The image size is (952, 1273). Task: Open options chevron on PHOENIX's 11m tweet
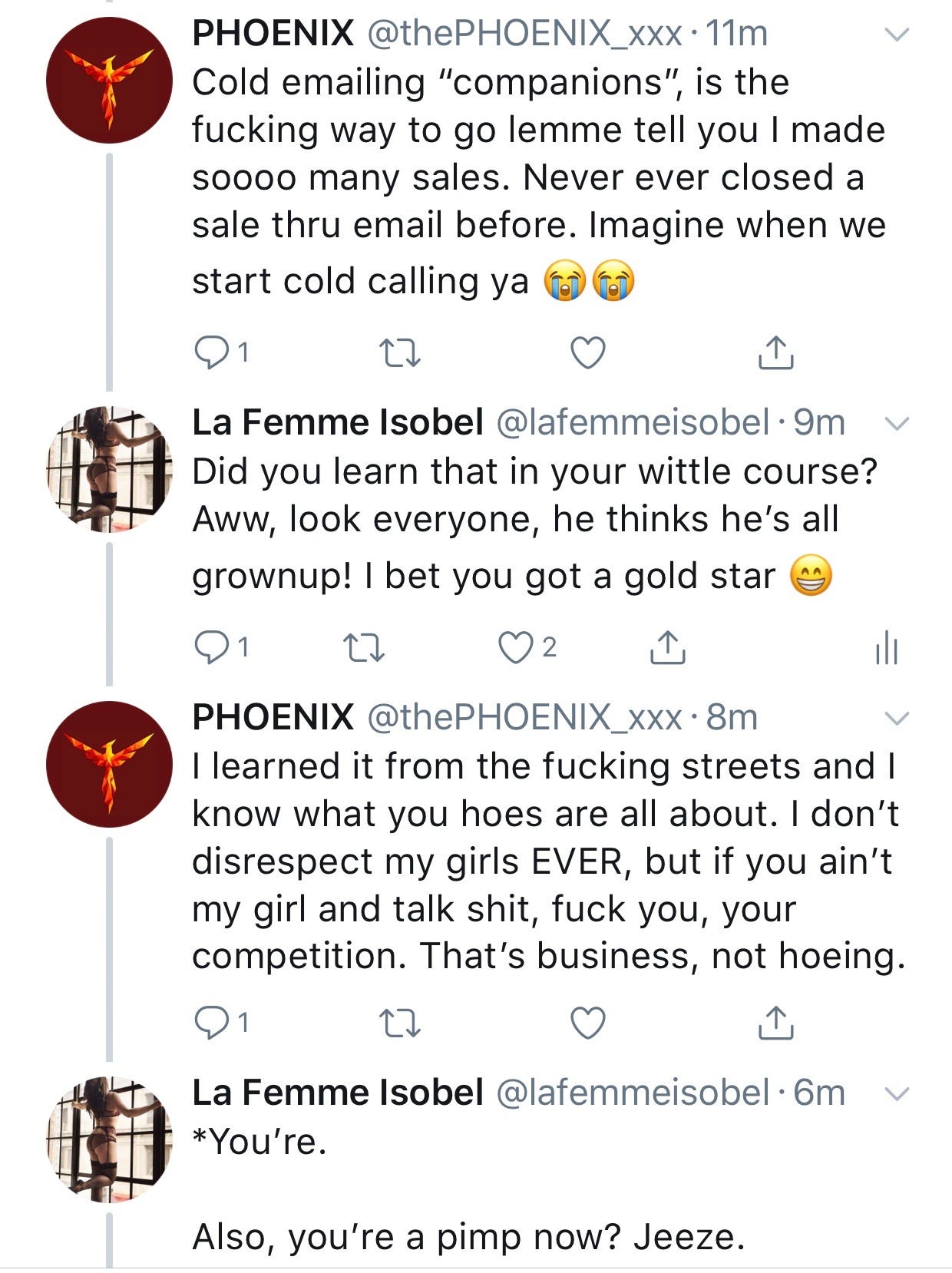click(897, 35)
